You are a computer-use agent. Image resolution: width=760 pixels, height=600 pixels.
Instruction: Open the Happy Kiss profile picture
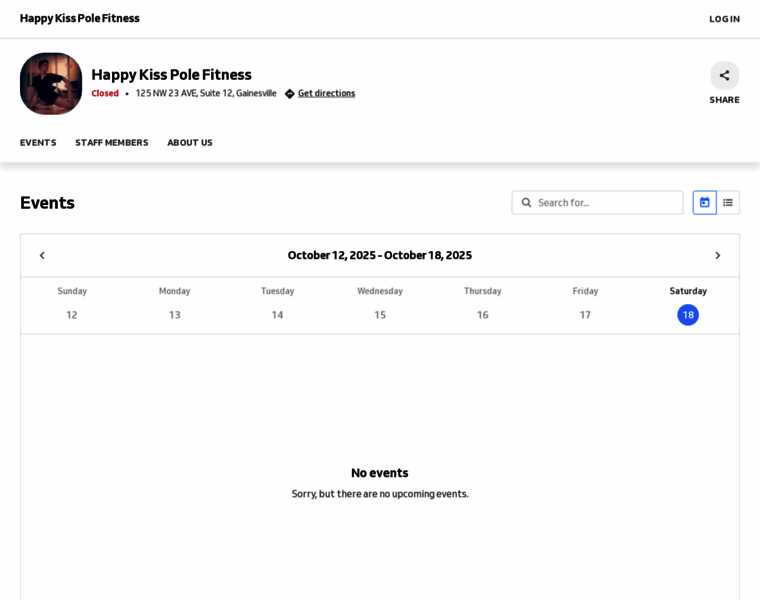51,83
